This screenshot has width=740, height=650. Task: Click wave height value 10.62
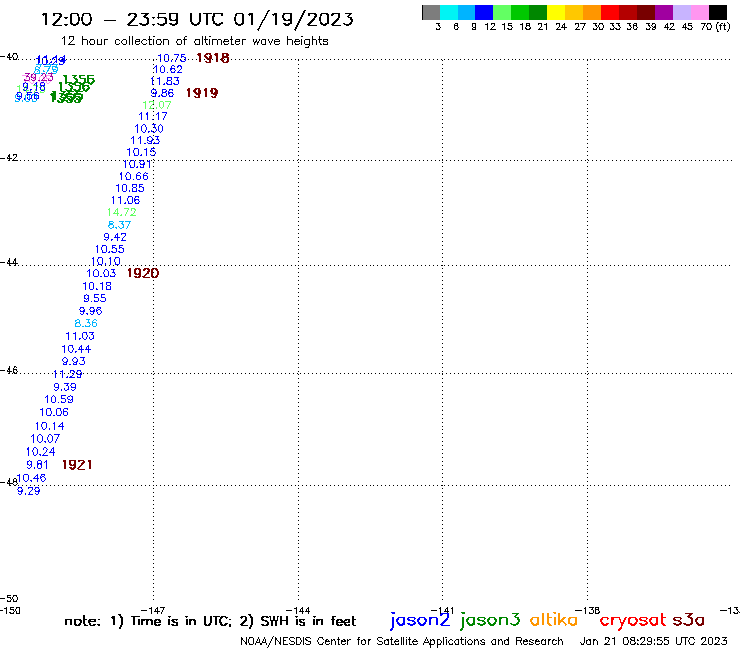point(168,69)
